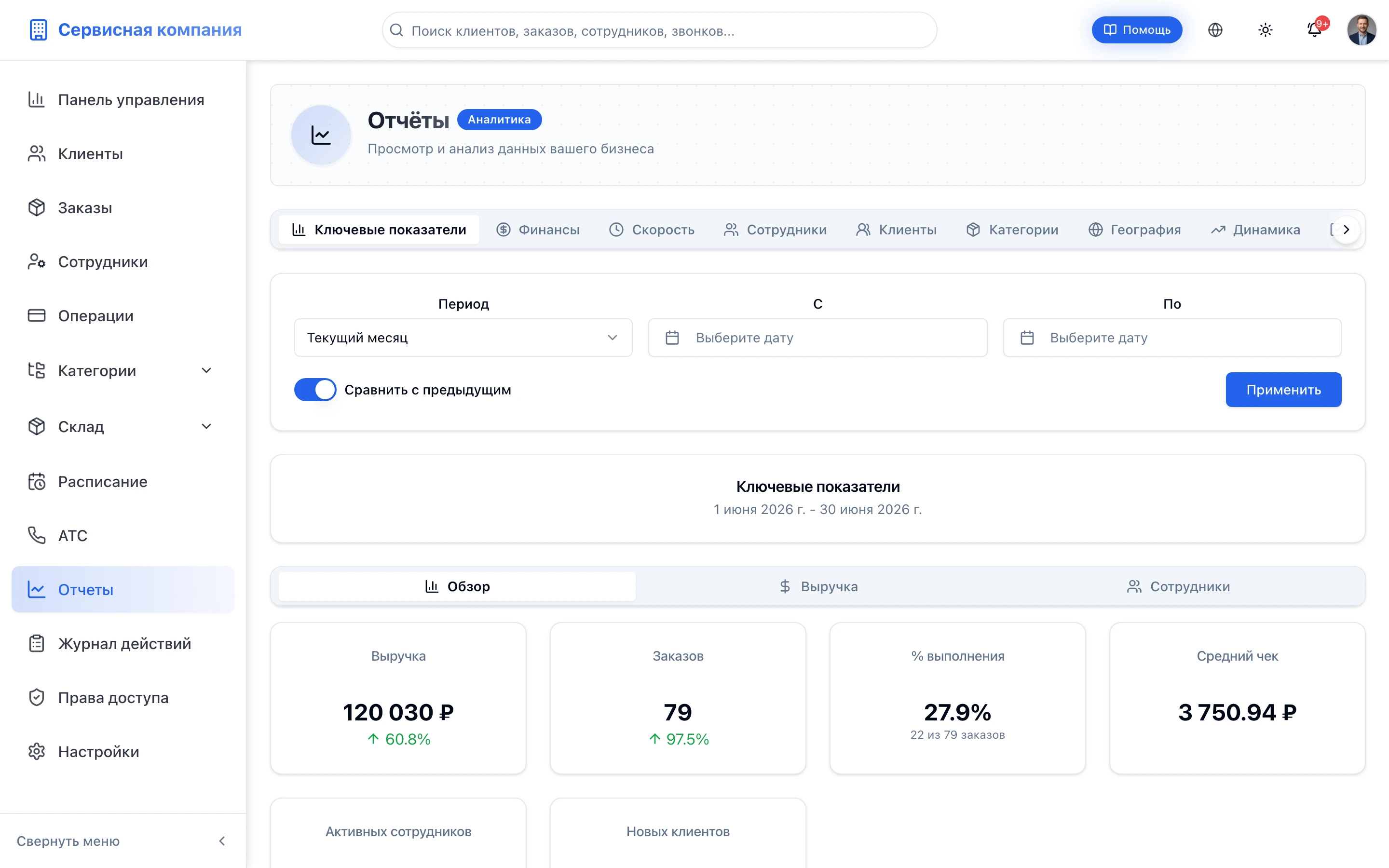Open the user avatar profile photo
1389x868 pixels.
pyautogui.click(x=1362, y=30)
